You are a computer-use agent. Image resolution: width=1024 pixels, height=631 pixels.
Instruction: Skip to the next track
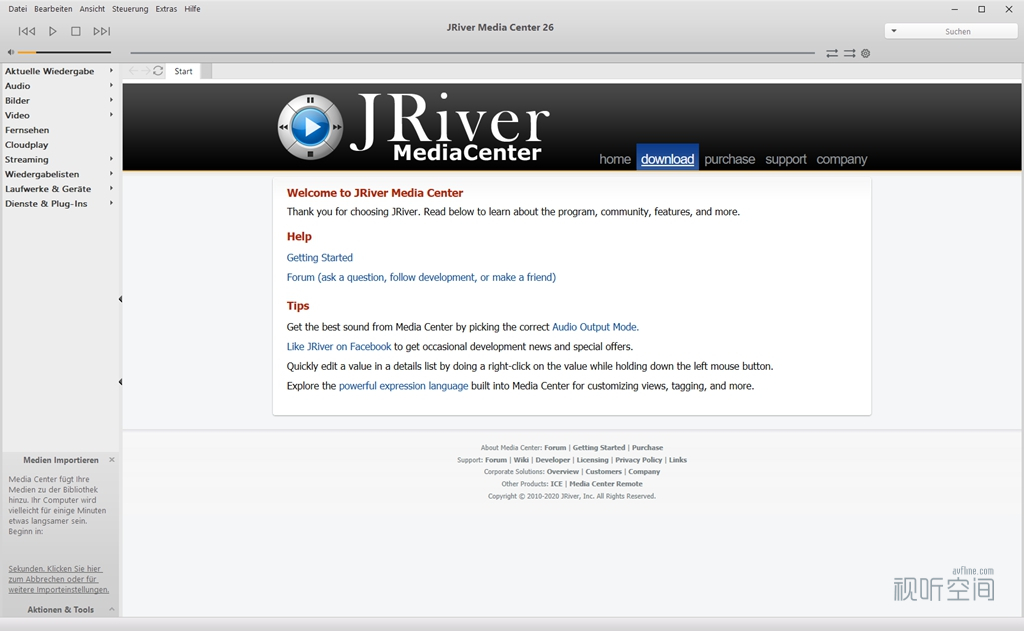point(102,31)
